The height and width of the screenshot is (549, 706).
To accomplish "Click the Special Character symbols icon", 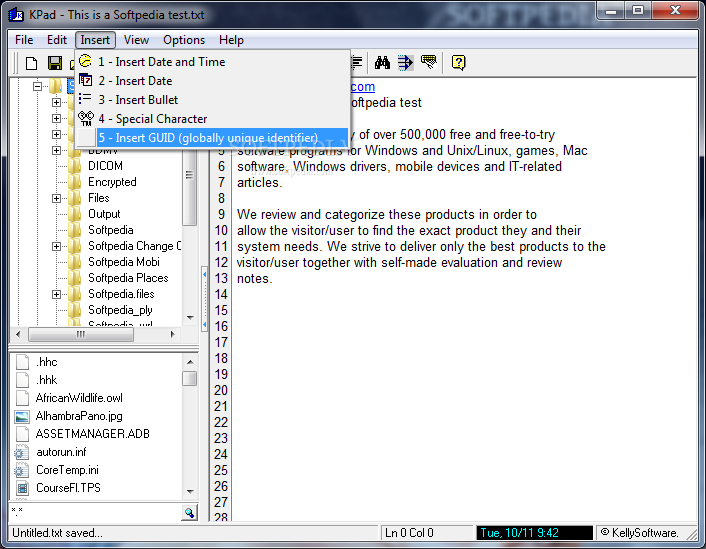I will 86,118.
